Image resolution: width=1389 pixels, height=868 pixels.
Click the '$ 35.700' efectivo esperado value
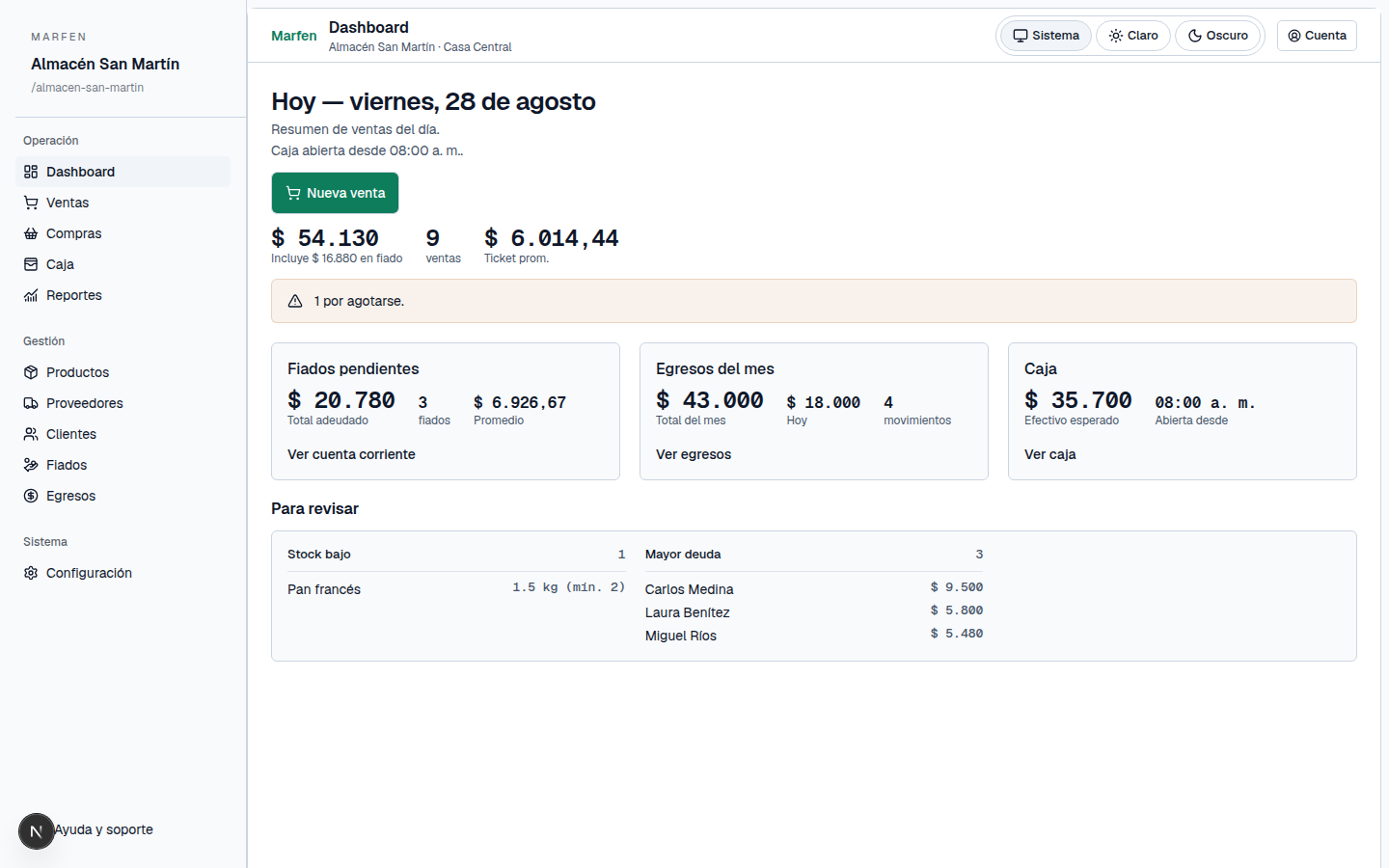coord(1078,400)
